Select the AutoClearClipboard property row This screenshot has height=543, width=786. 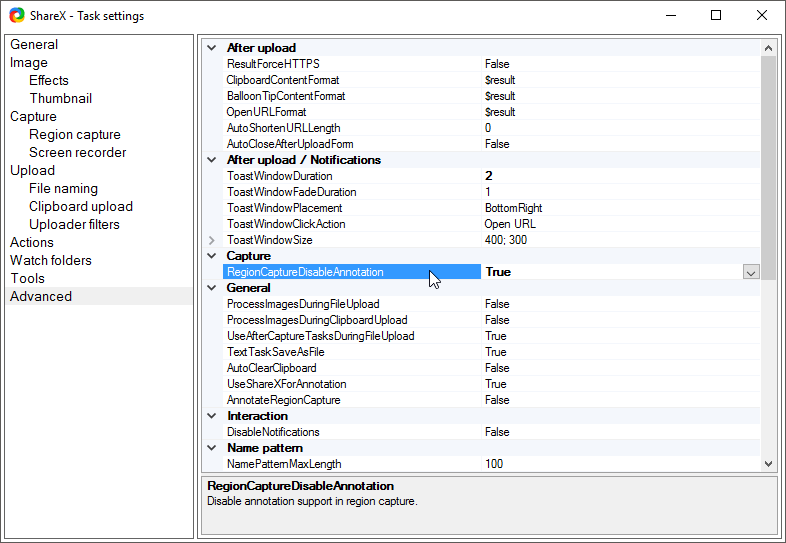(272, 368)
